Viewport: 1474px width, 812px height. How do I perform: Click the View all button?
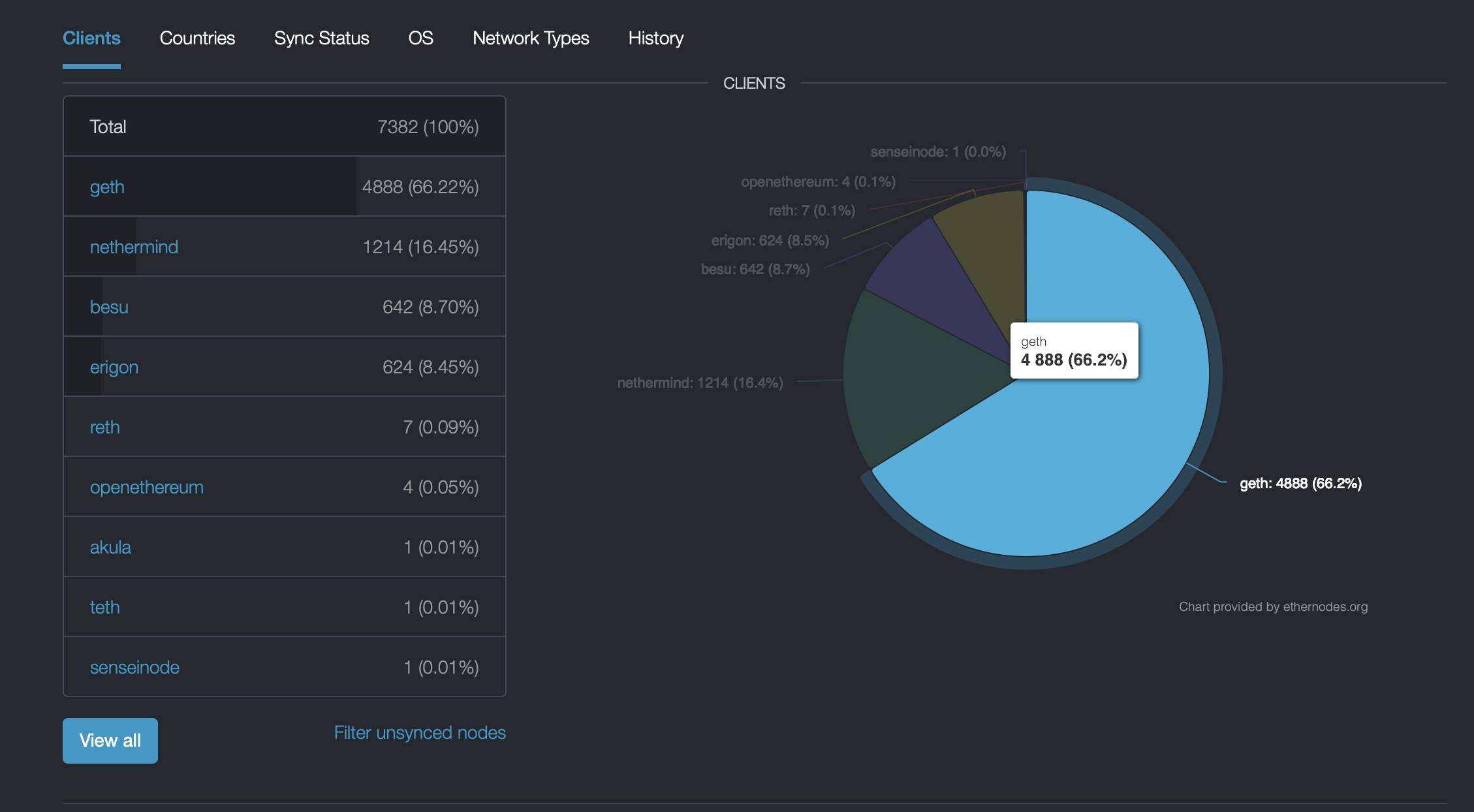click(110, 741)
